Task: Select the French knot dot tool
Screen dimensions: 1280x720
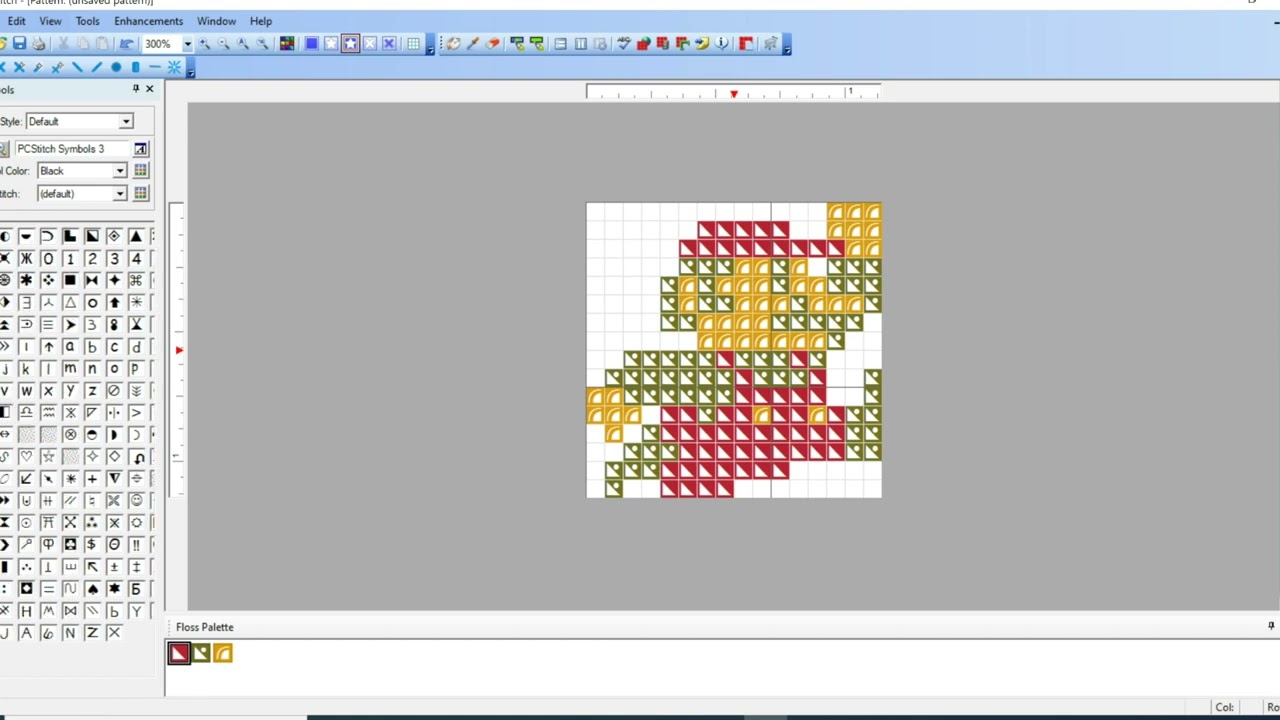Action: pos(116,67)
